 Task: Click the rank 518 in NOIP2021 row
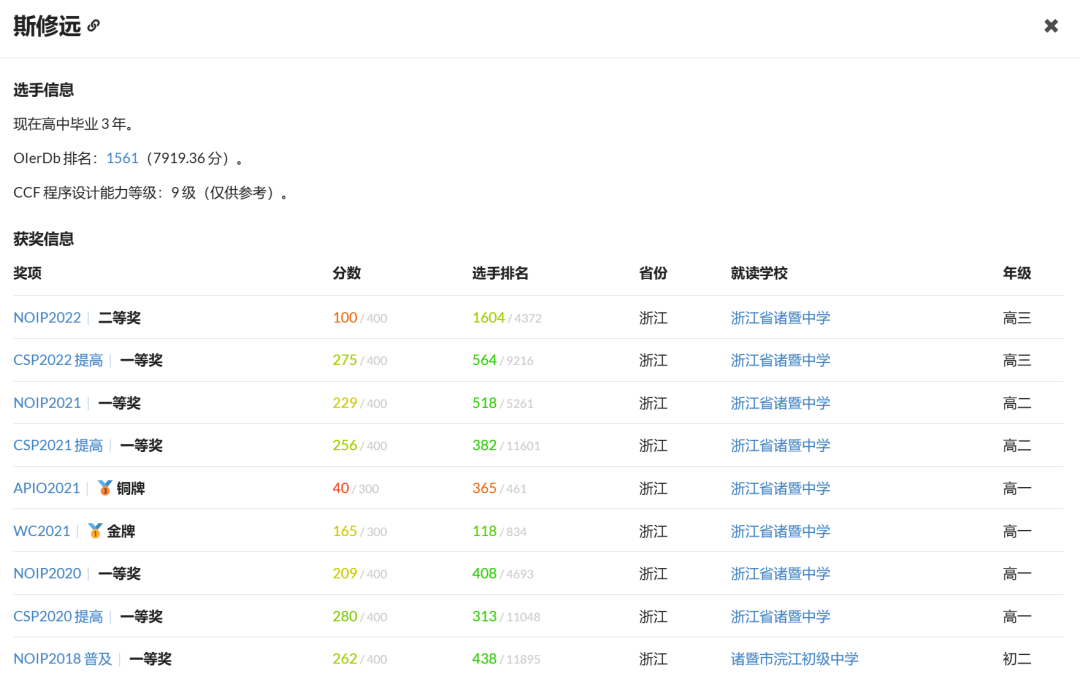484,403
